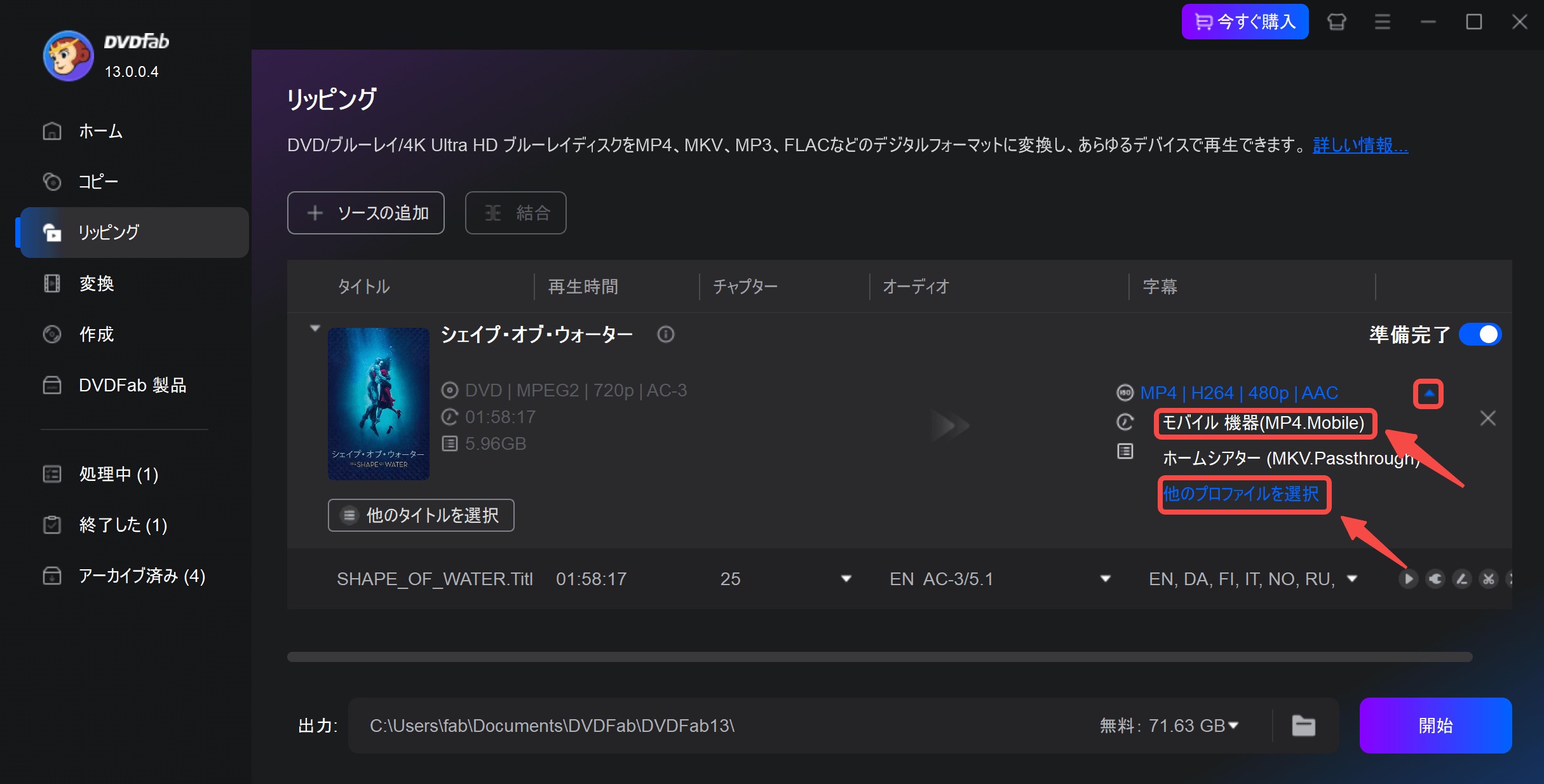Click the source duration 01:58:17 text

tap(501, 417)
